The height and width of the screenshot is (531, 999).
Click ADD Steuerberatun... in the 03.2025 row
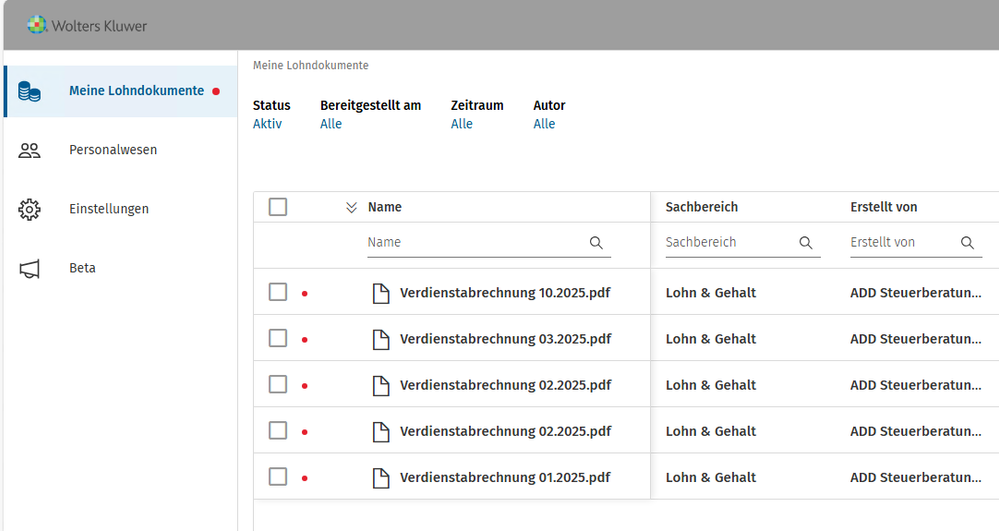916,338
